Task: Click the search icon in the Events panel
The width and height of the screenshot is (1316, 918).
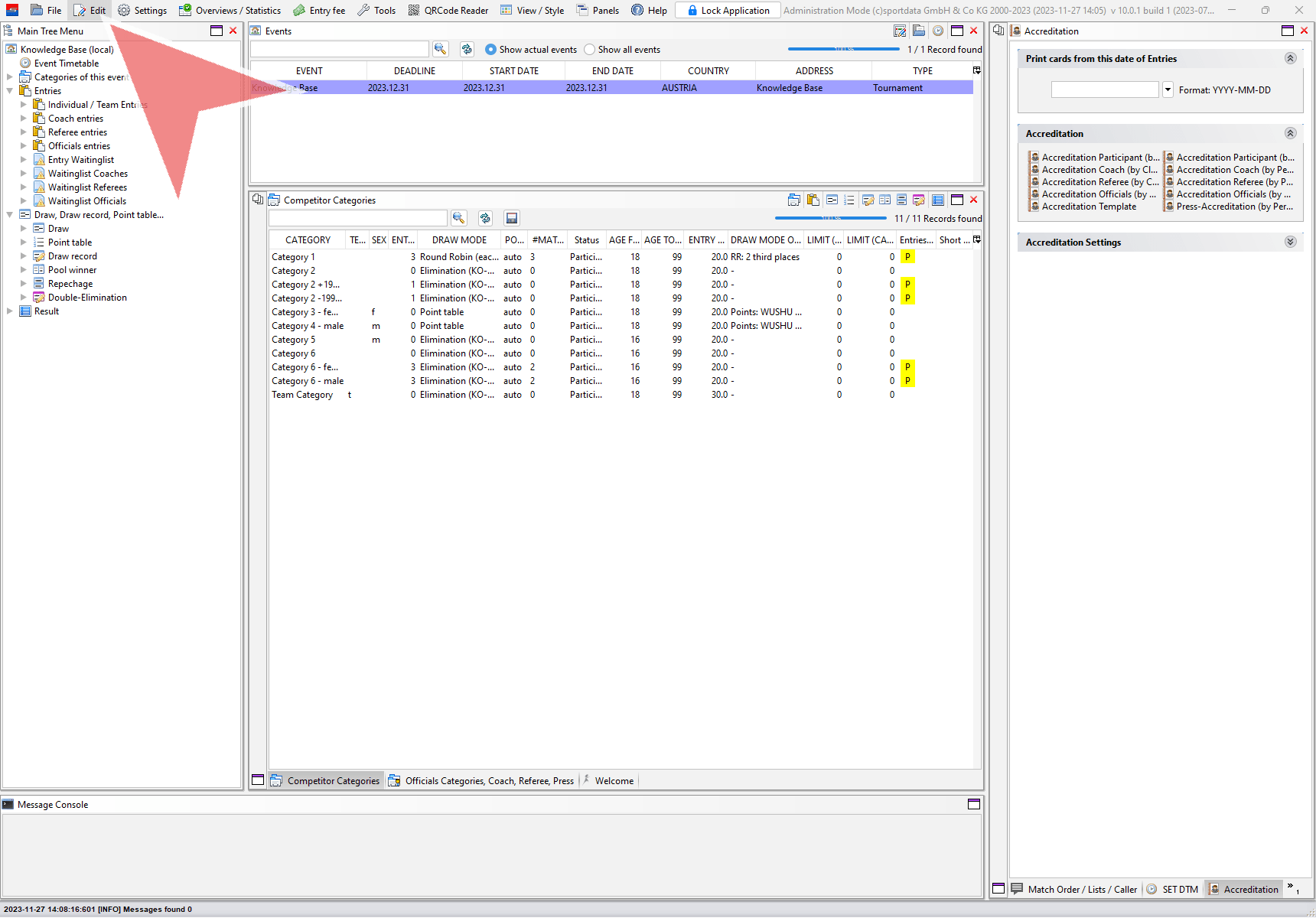Action: [x=440, y=49]
